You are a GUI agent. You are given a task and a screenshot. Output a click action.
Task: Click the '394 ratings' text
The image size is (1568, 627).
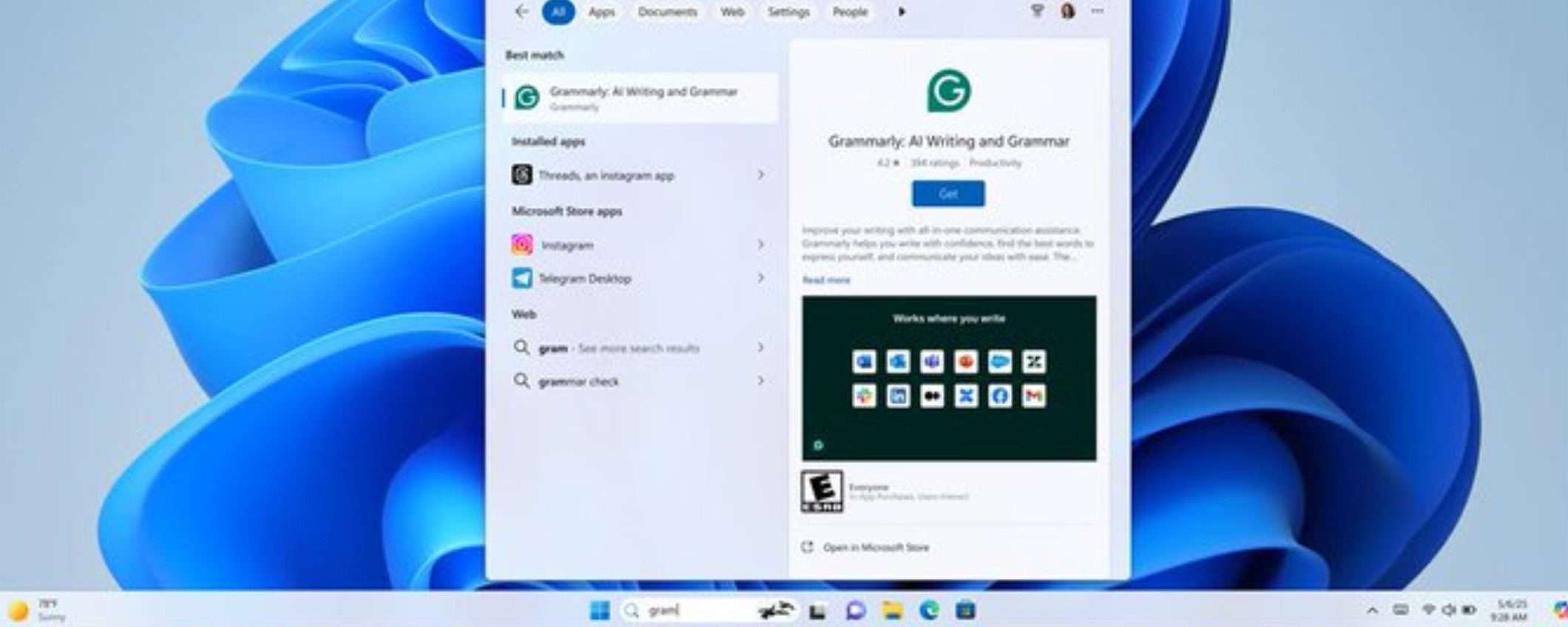(934, 163)
